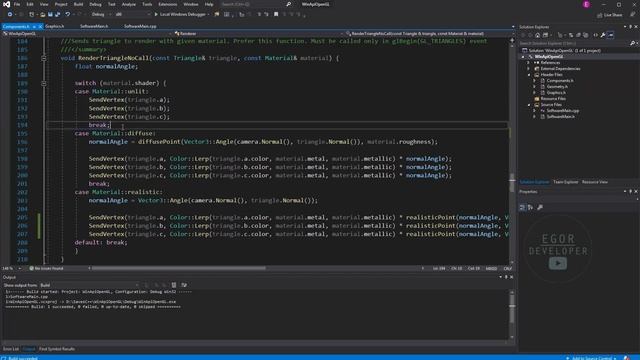Select Geometry.h in Solution Explorer

coord(557,87)
